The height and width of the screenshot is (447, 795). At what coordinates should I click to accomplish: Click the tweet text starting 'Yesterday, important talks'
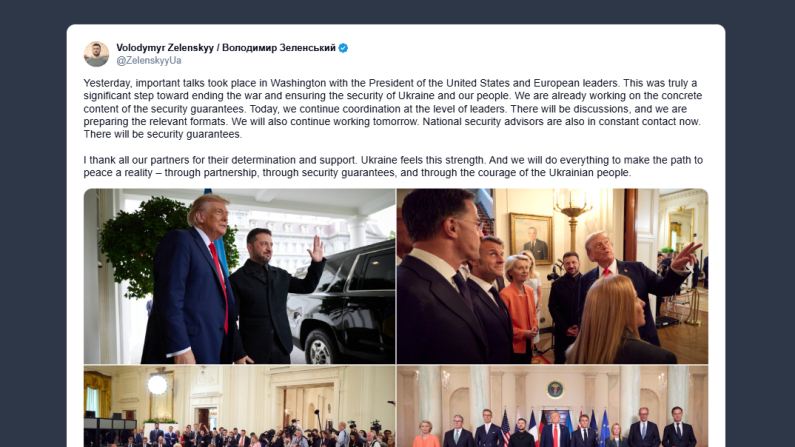[393, 108]
